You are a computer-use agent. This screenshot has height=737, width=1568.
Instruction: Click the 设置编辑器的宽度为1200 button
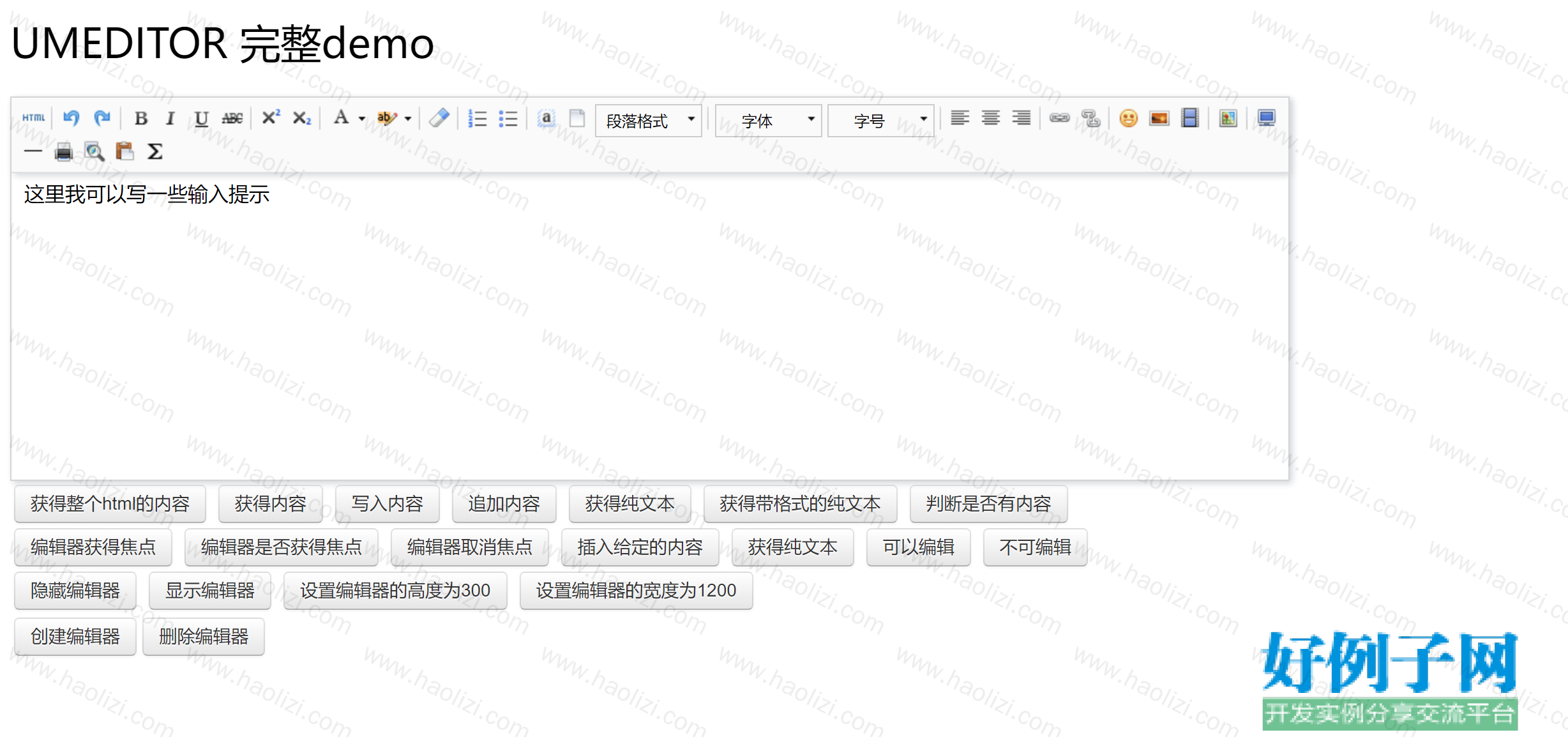point(636,591)
